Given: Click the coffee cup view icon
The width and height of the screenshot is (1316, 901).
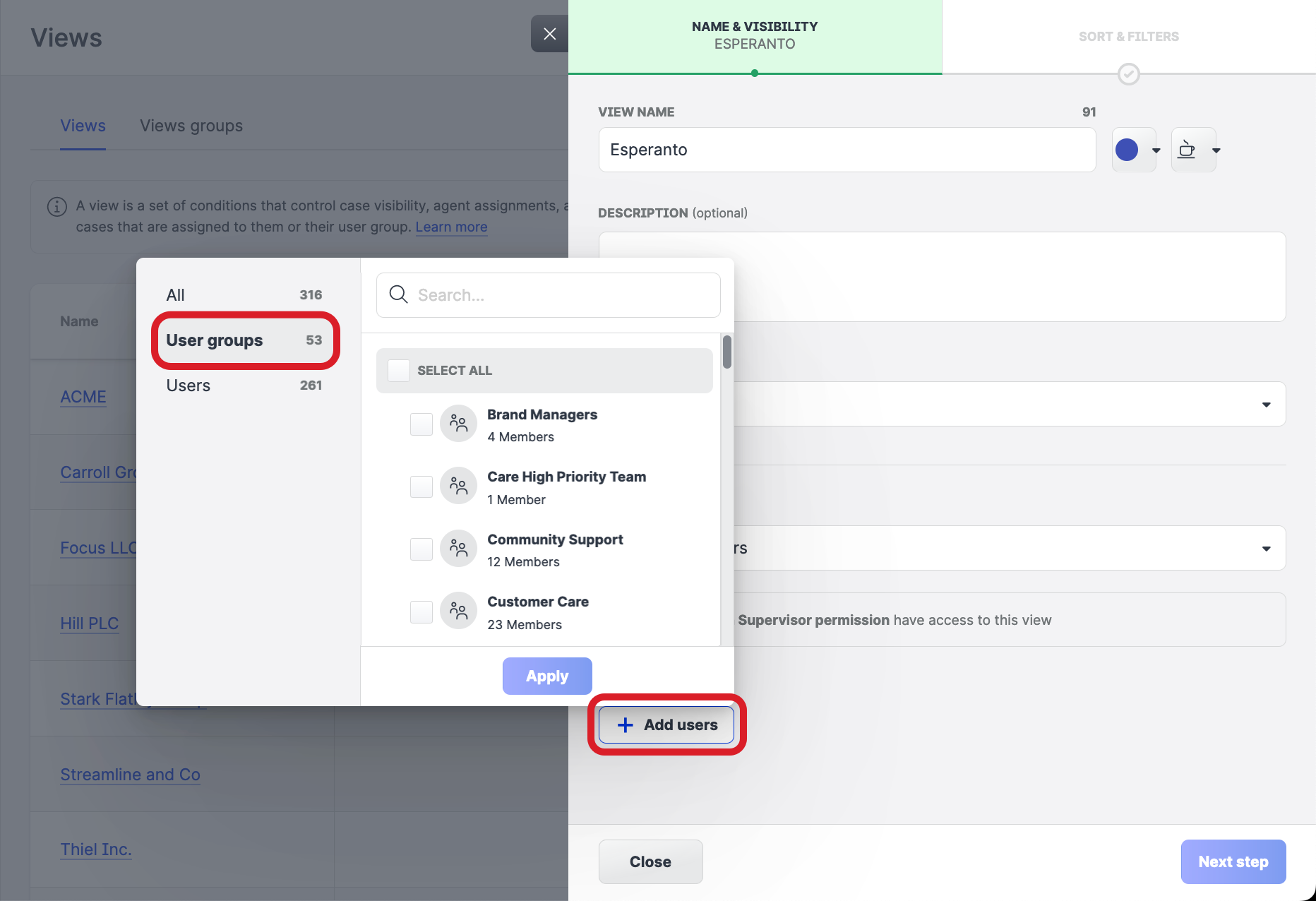Looking at the screenshot, I should tap(1187, 150).
